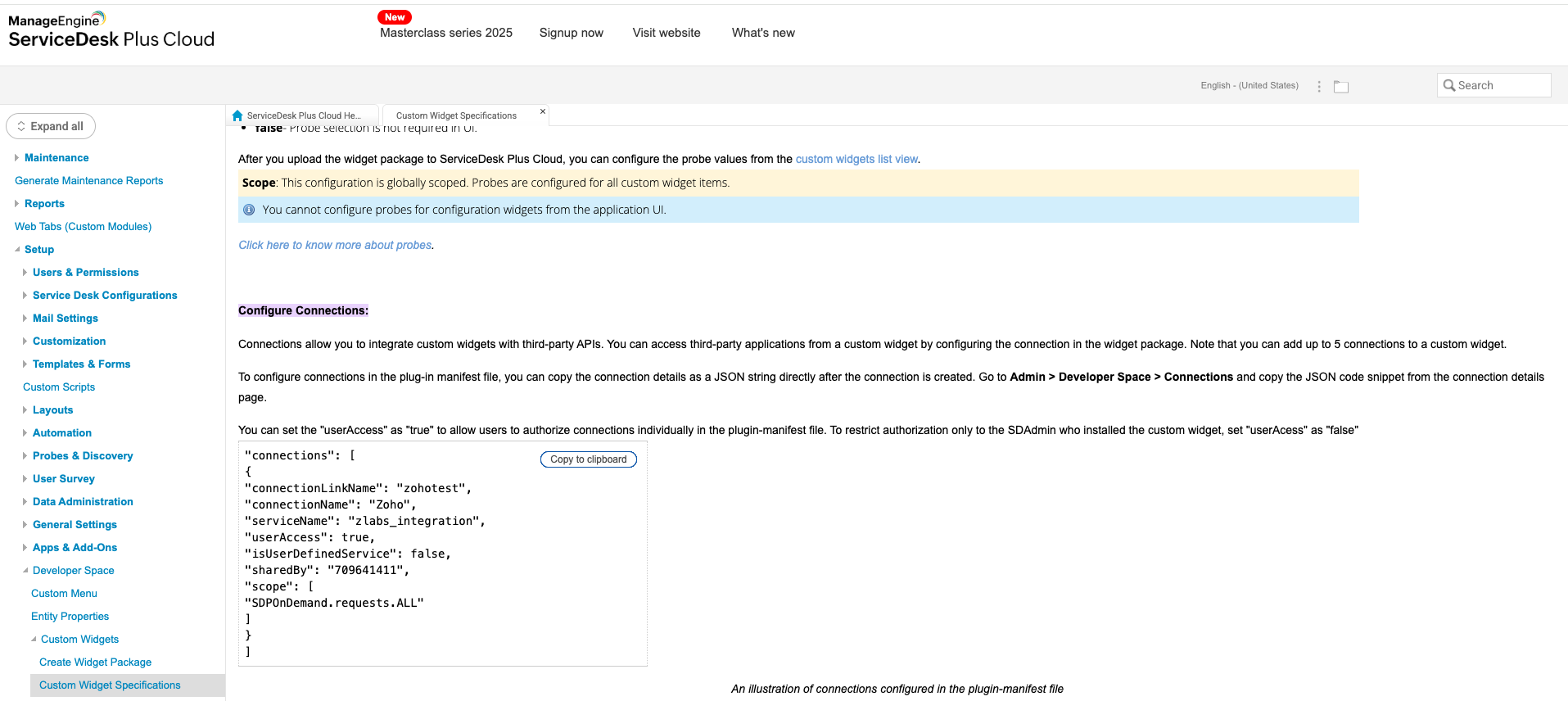
Task: Open the English (United States) language selector
Action: pyautogui.click(x=1249, y=85)
